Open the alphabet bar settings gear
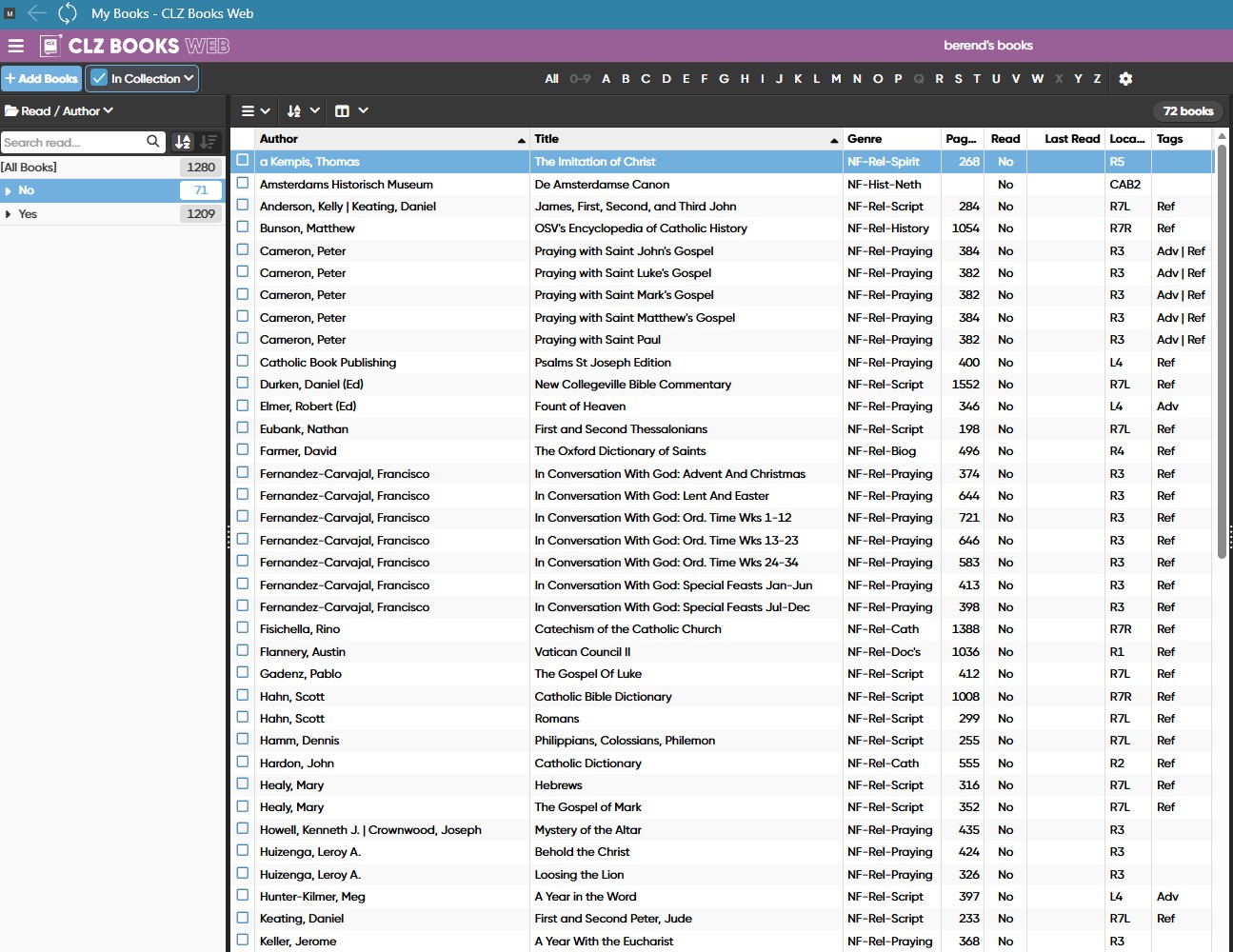Image resolution: width=1233 pixels, height=952 pixels. [x=1125, y=79]
